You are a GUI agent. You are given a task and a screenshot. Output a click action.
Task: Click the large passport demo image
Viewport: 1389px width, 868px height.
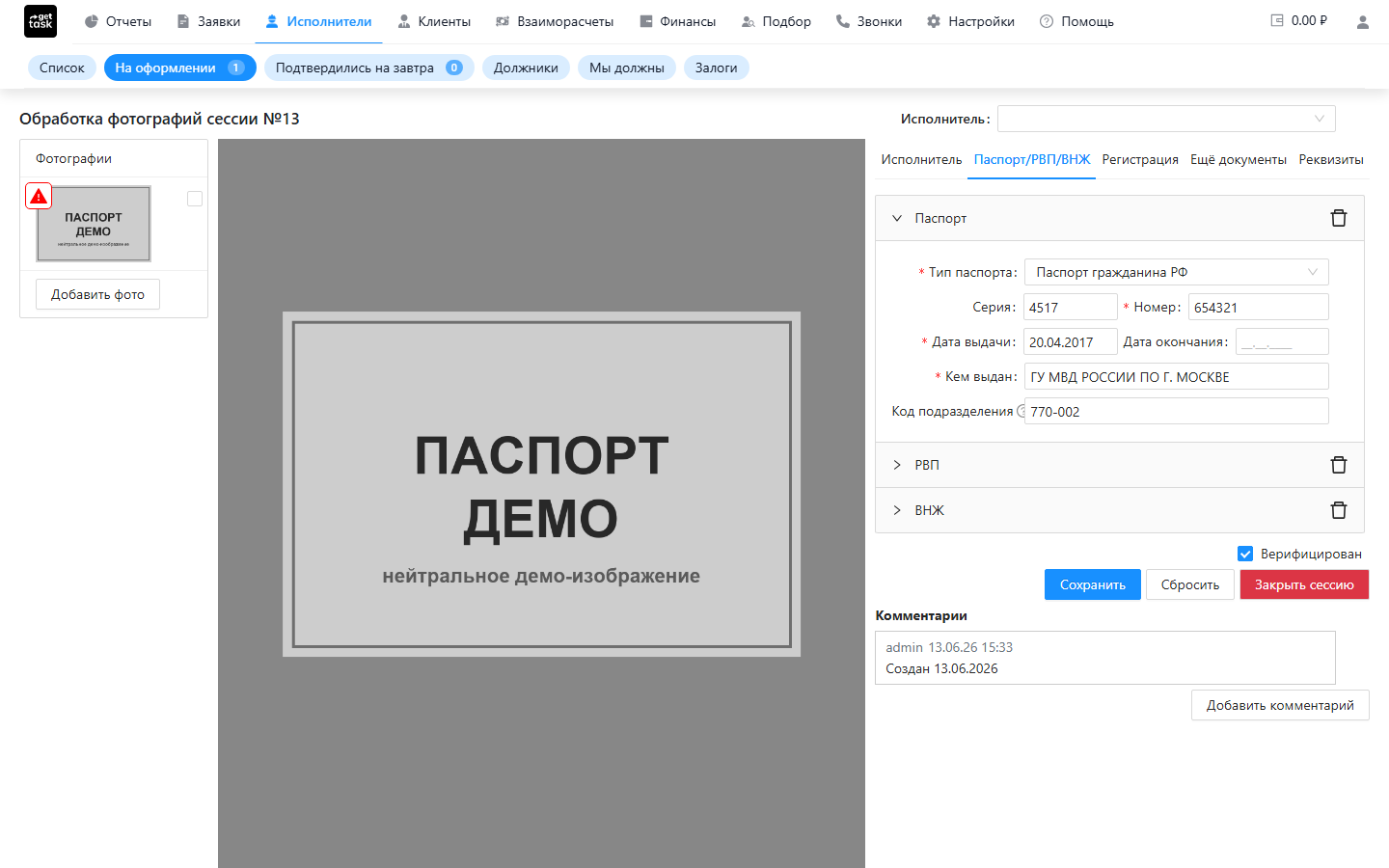(x=541, y=484)
